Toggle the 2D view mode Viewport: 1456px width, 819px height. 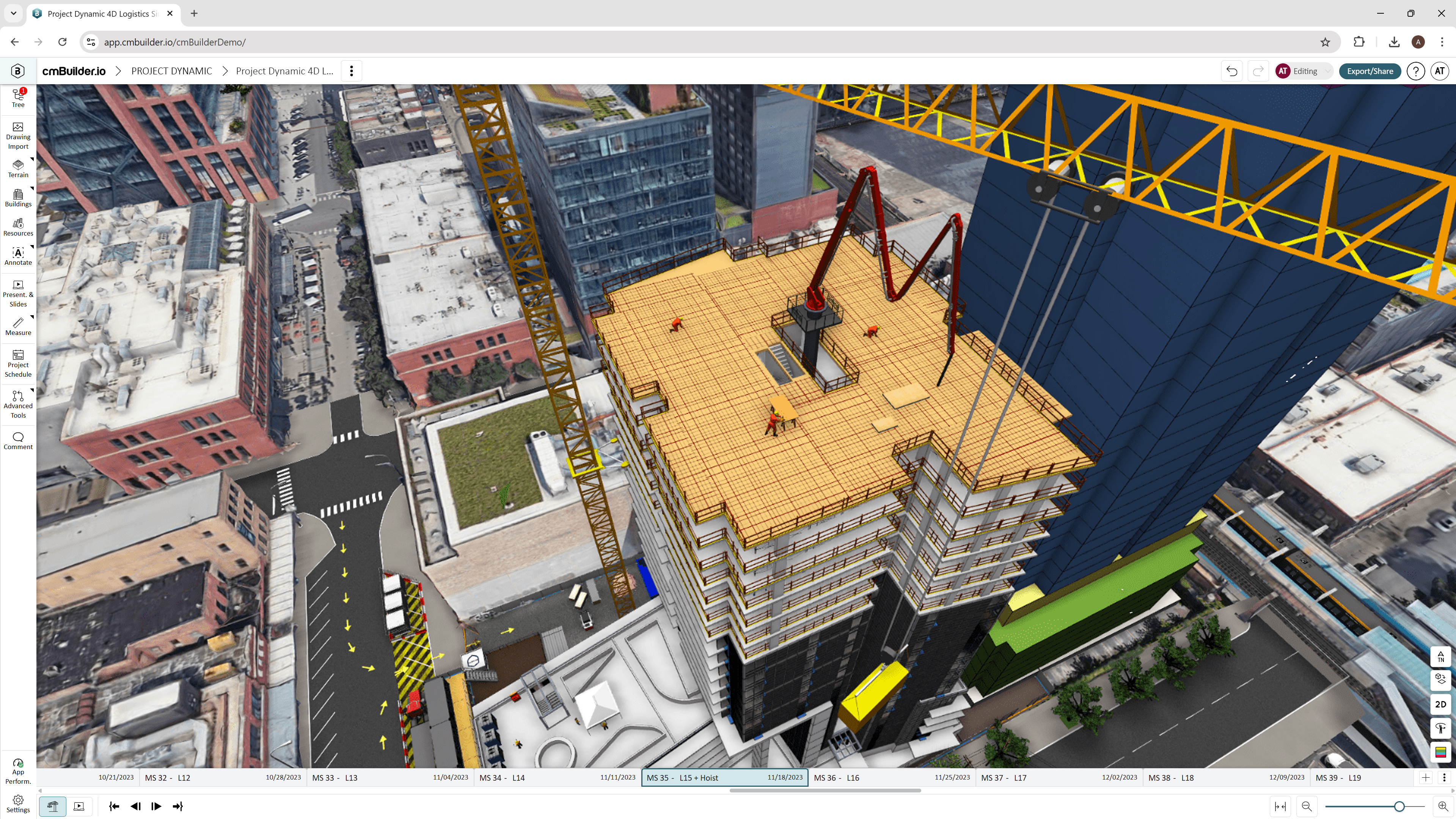coord(1440,704)
